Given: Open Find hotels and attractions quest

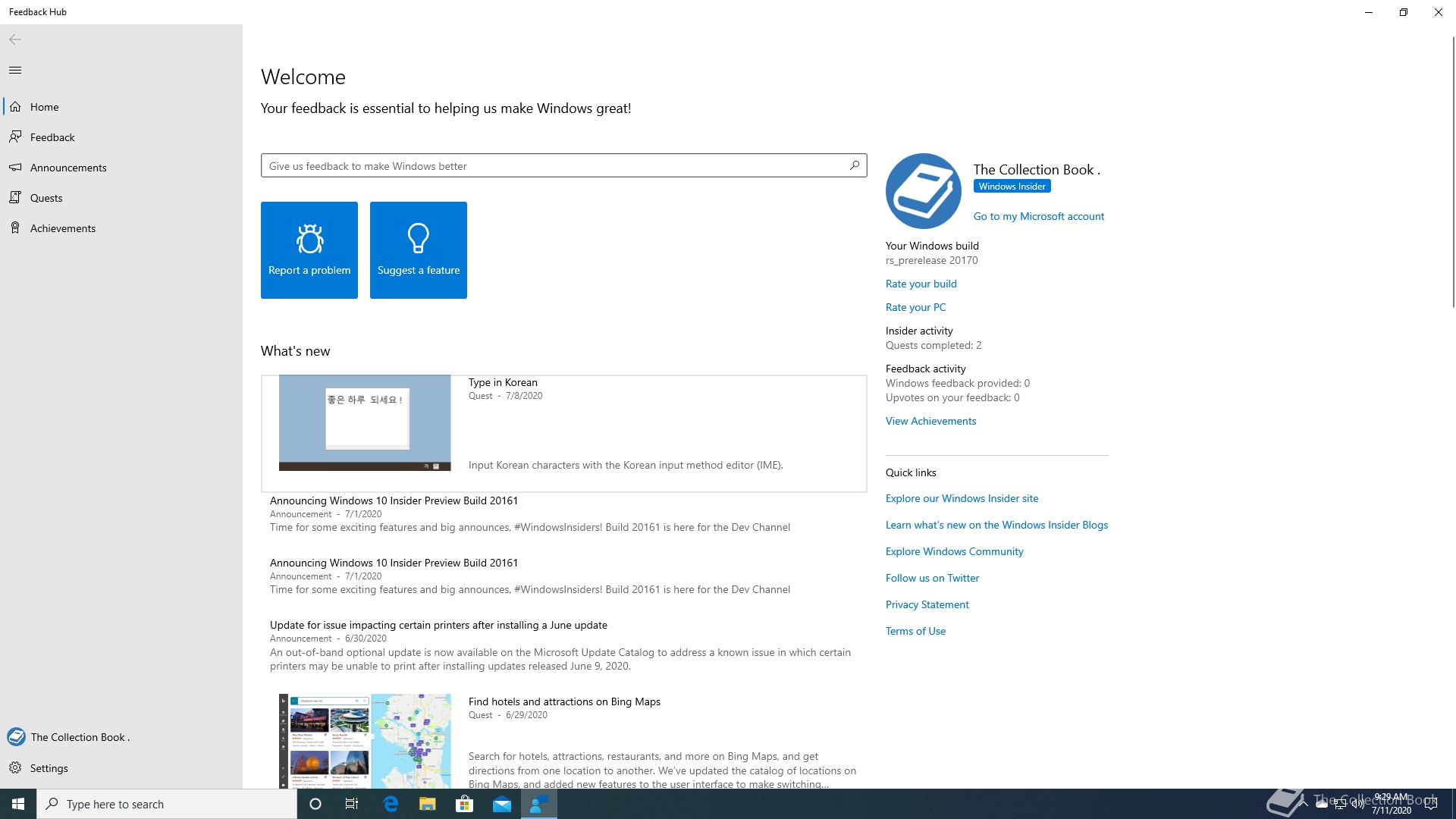Looking at the screenshot, I should pyautogui.click(x=564, y=701).
